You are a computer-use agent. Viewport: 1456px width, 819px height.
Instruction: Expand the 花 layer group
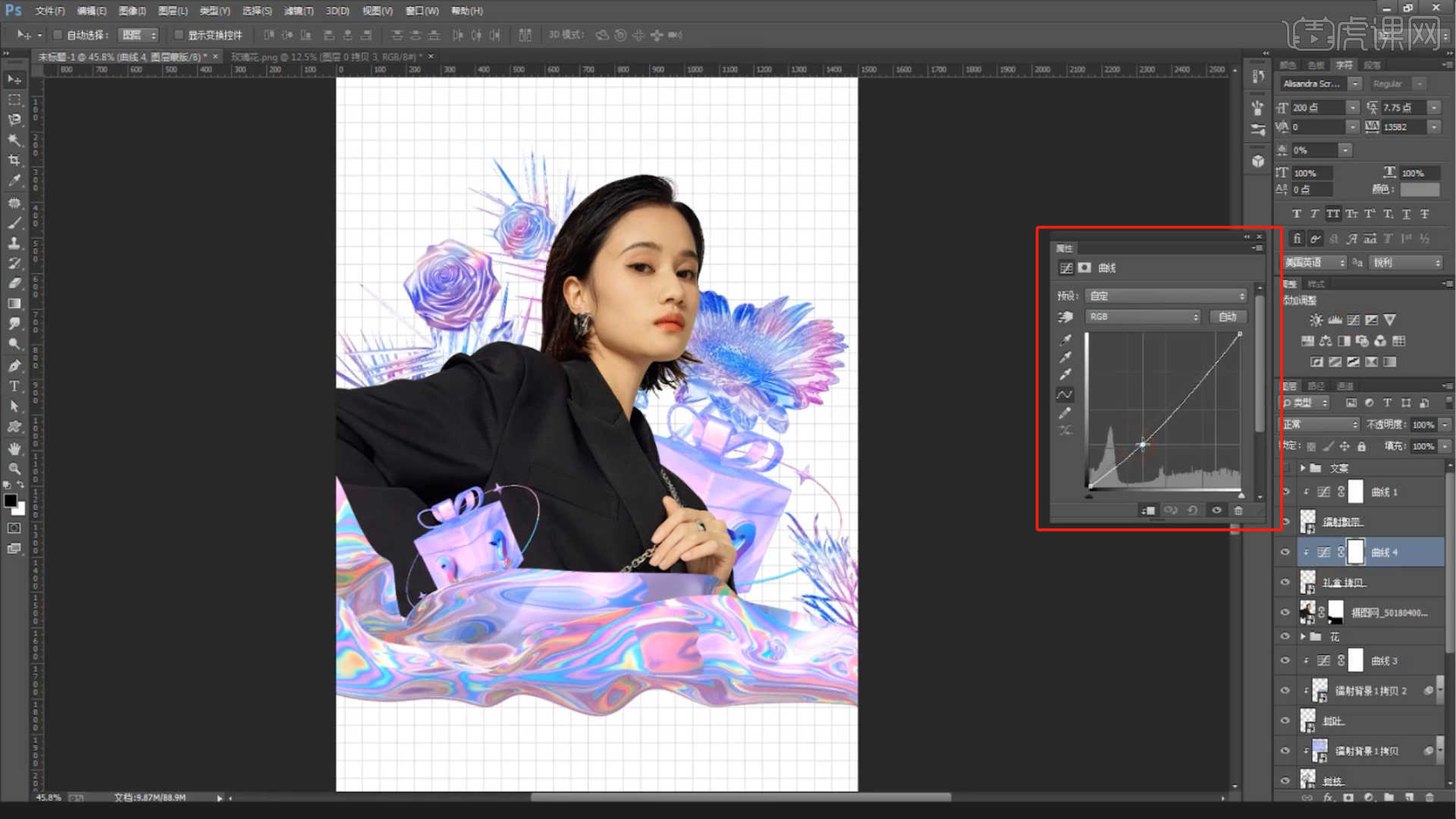pos(1303,637)
